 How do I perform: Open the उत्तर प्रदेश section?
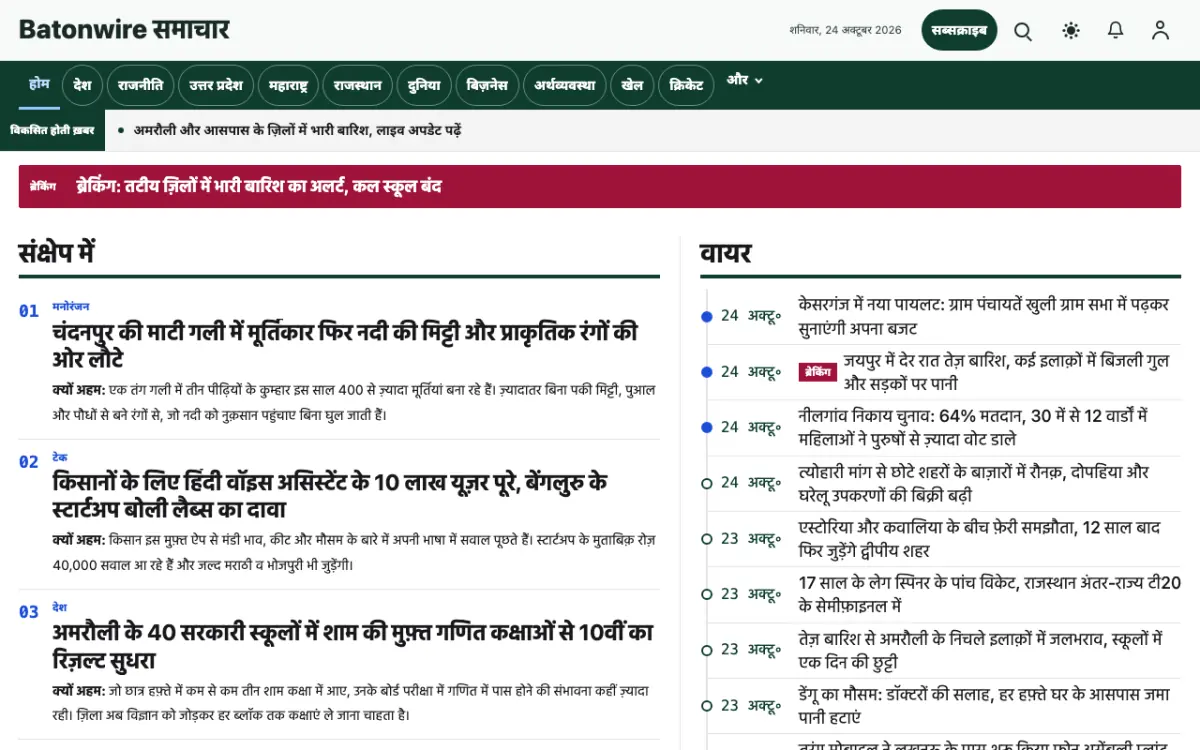216,85
